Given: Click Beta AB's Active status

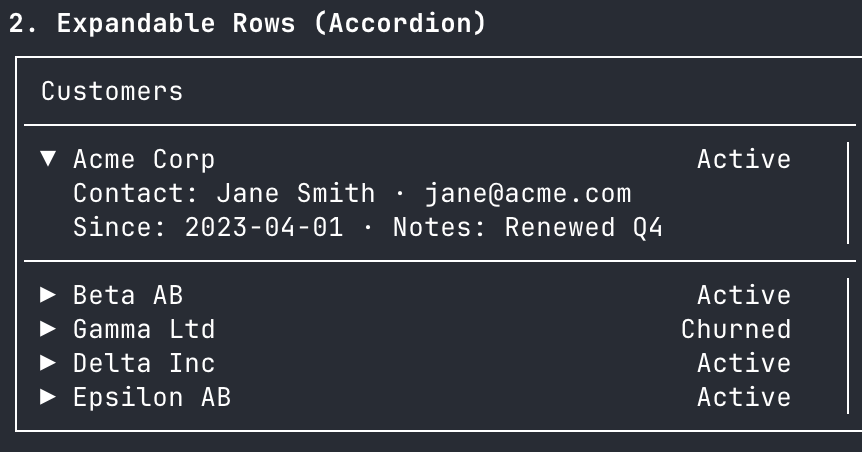Looking at the screenshot, I should tap(744, 295).
